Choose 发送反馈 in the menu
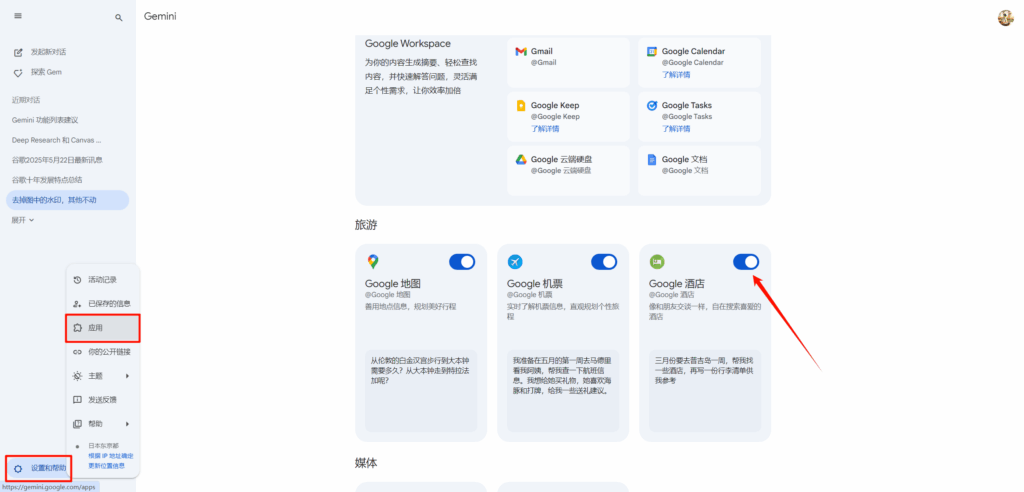This screenshot has width=1024, height=492. 103,400
